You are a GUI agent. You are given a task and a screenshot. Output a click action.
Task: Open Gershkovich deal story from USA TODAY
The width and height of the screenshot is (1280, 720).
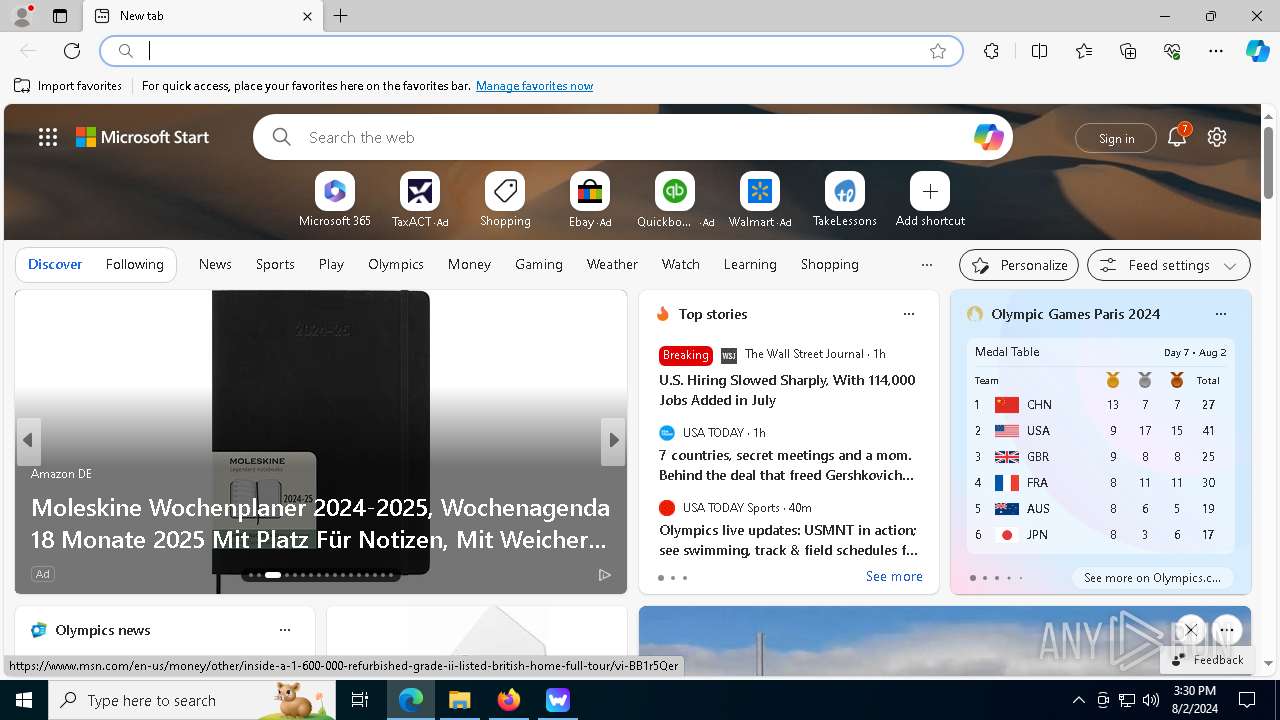(786, 465)
